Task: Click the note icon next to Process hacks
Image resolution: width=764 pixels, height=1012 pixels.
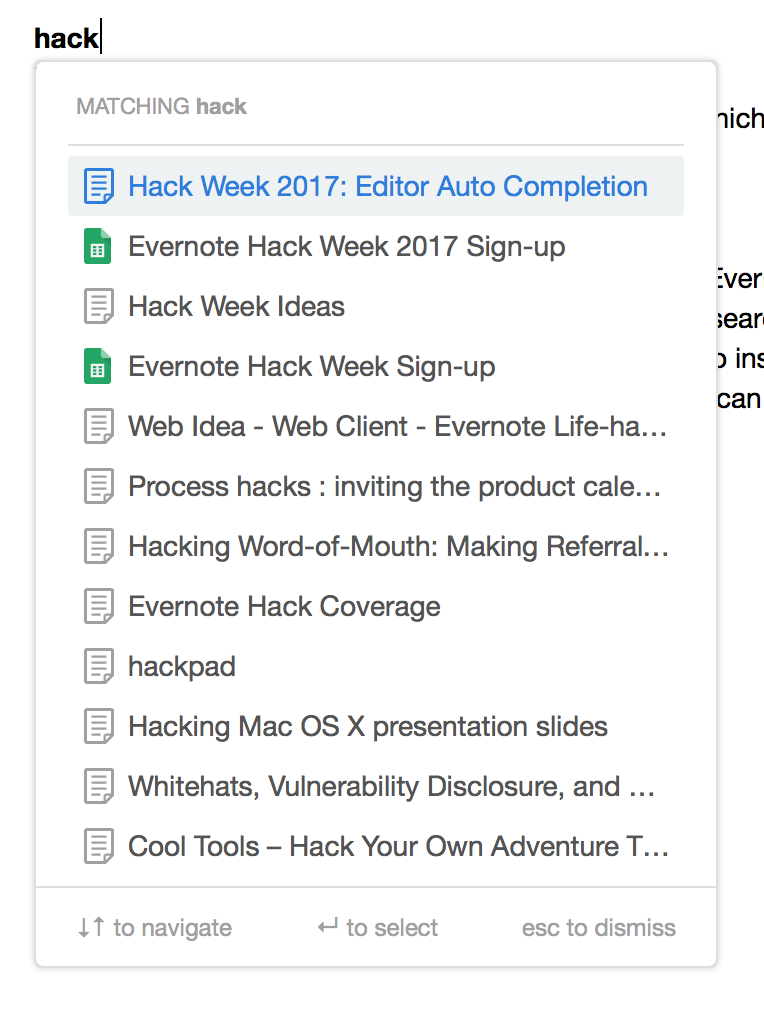Action: point(98,486)
